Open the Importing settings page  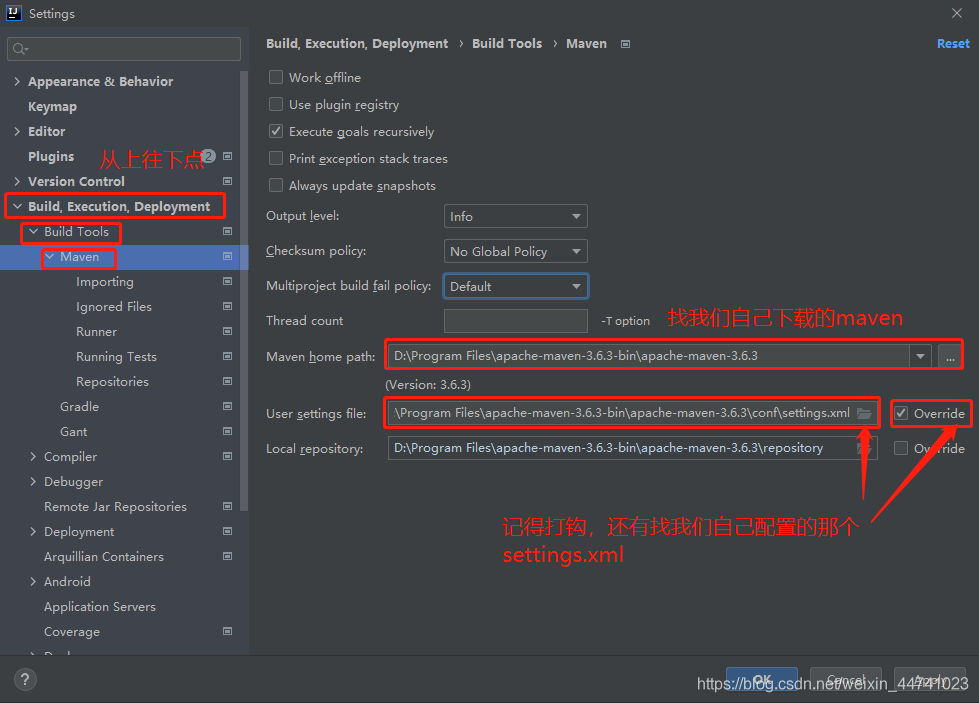(105, 282)
